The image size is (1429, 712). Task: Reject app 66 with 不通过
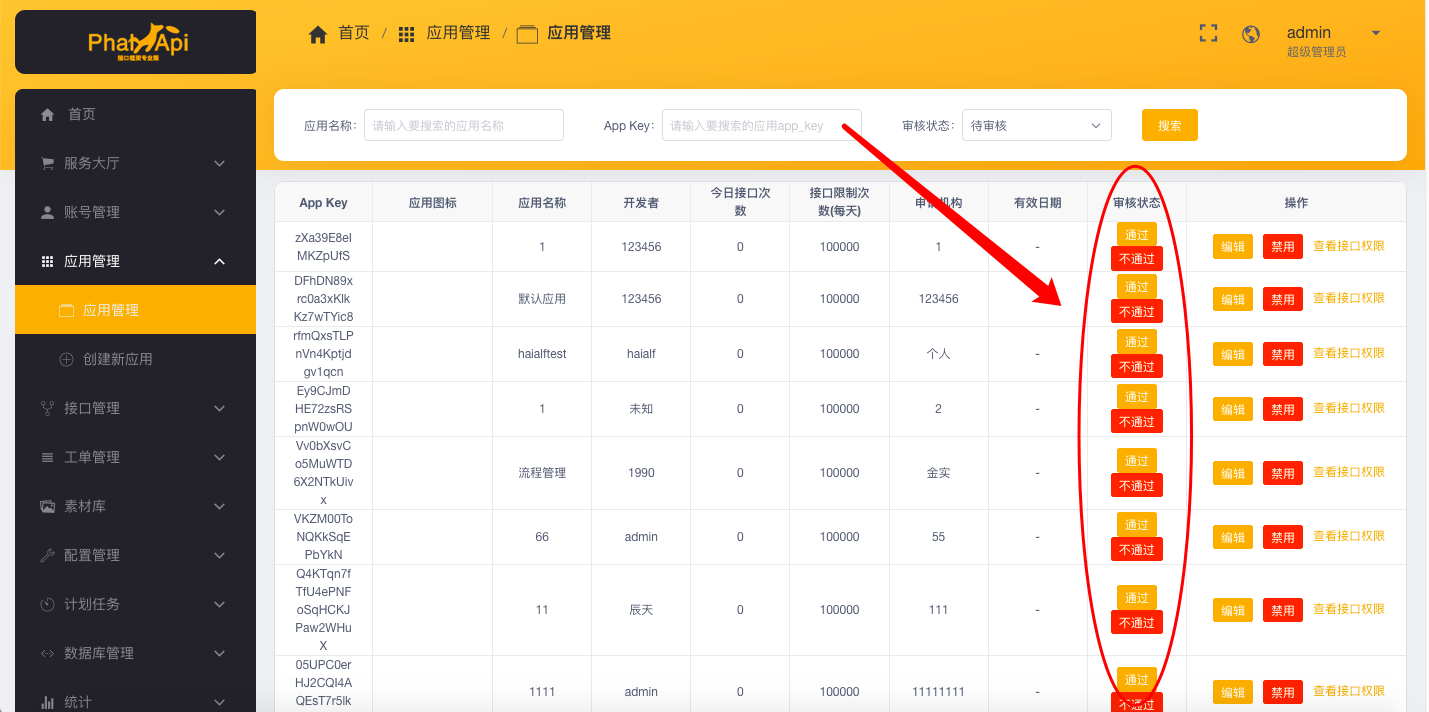point(1137,549)
